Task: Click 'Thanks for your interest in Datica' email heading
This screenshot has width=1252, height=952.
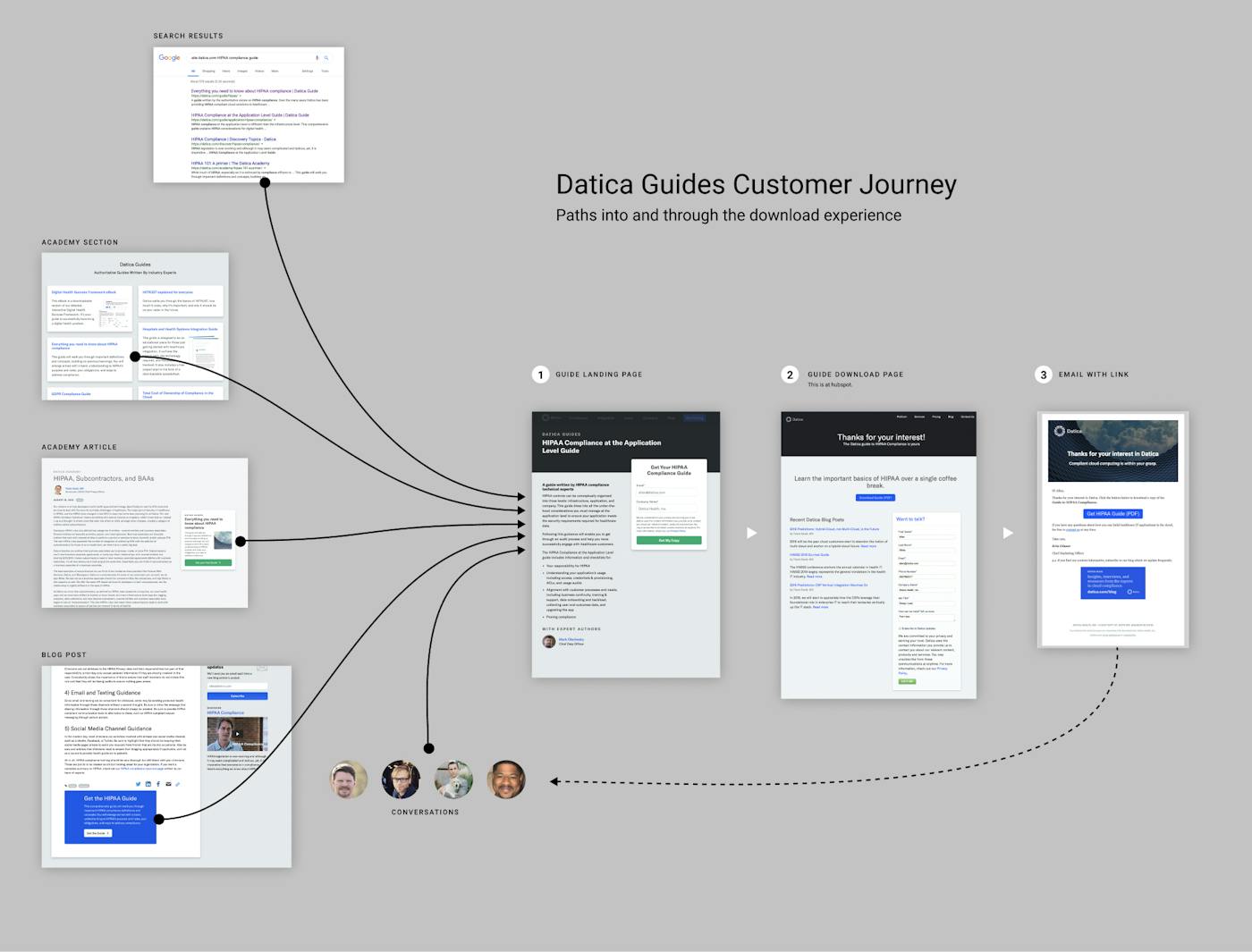Action: tap(1112, 454)
